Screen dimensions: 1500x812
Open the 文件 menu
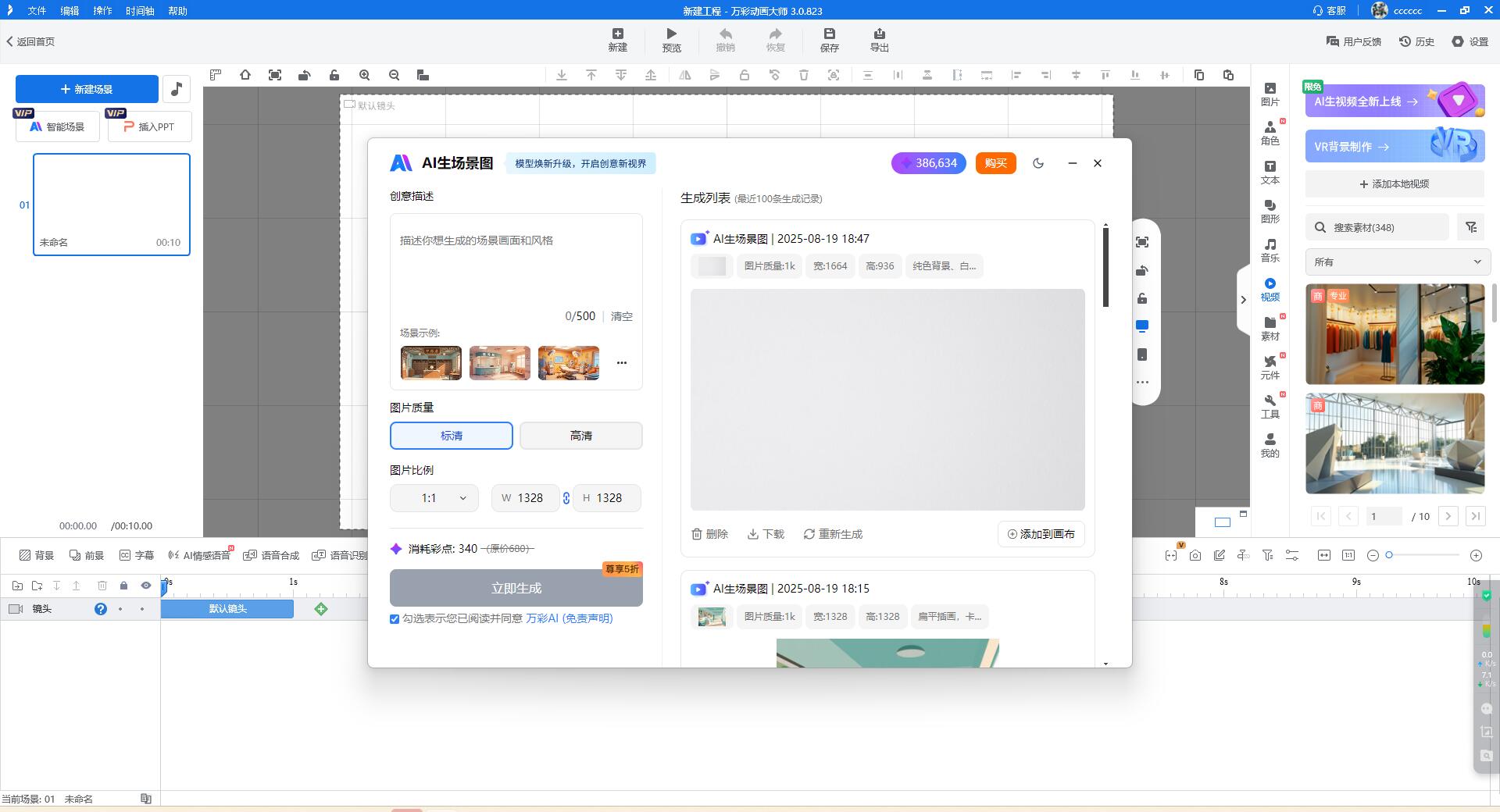tap(37, 11)
